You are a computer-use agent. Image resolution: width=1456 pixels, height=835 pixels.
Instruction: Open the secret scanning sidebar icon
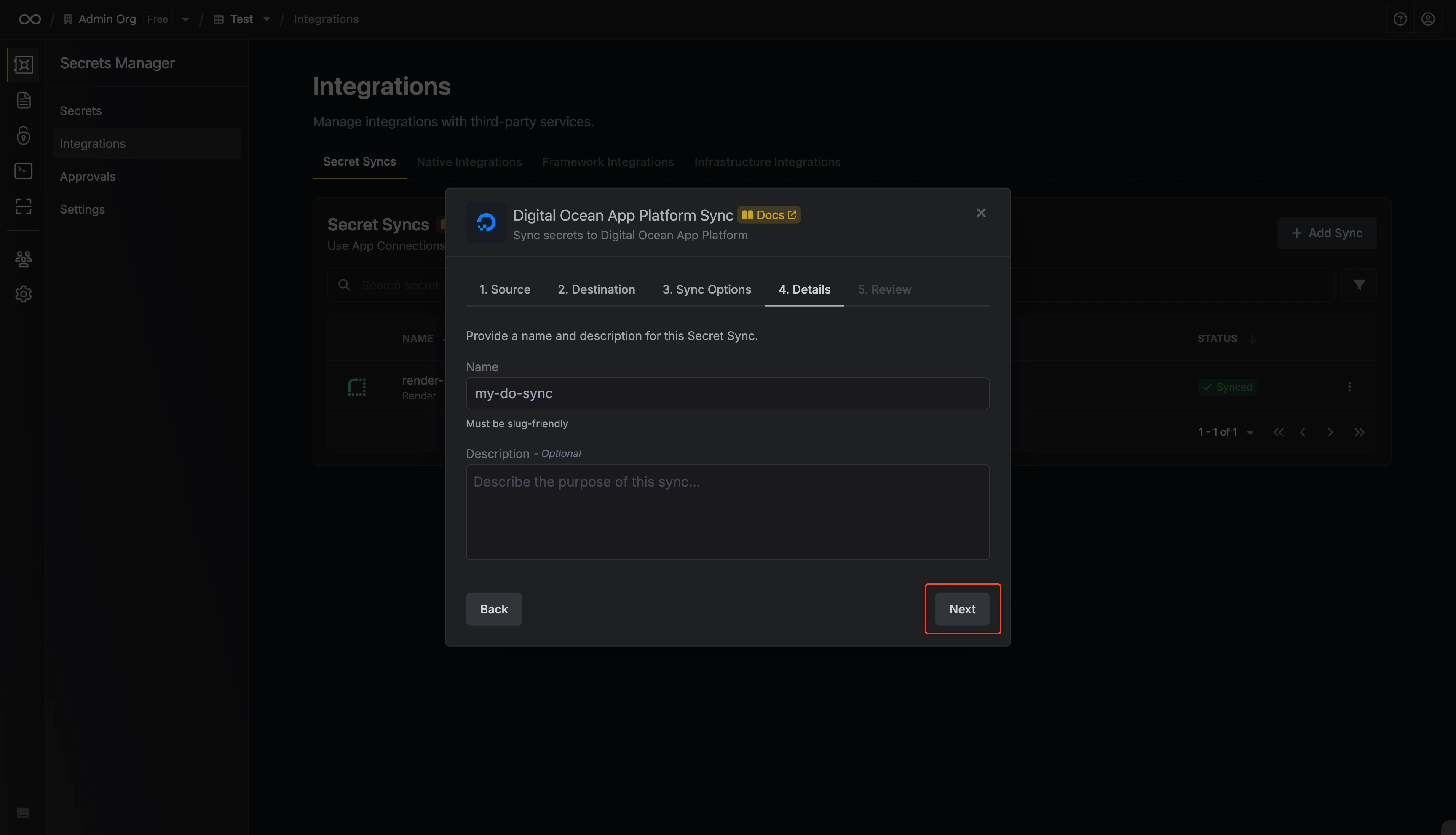pyautogui.click(x=24, y=206)
